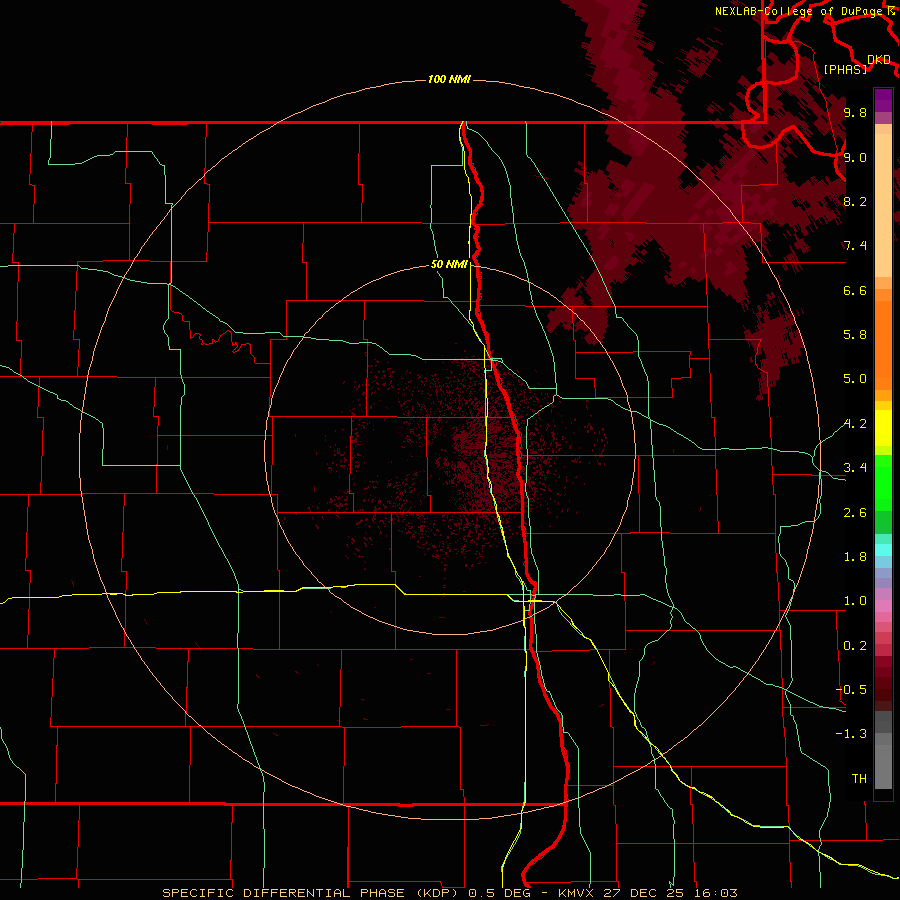This screenshot has width=900, height=900.
Task: Click "SPECIFIC DIFFERENTIAL PHASE" in the caption
Action: (285, 893)
